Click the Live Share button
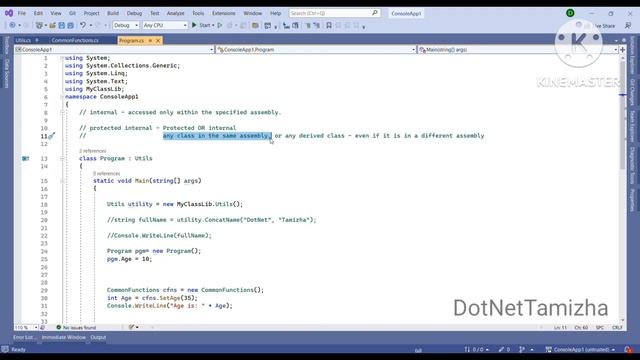 tap(604, 26)
